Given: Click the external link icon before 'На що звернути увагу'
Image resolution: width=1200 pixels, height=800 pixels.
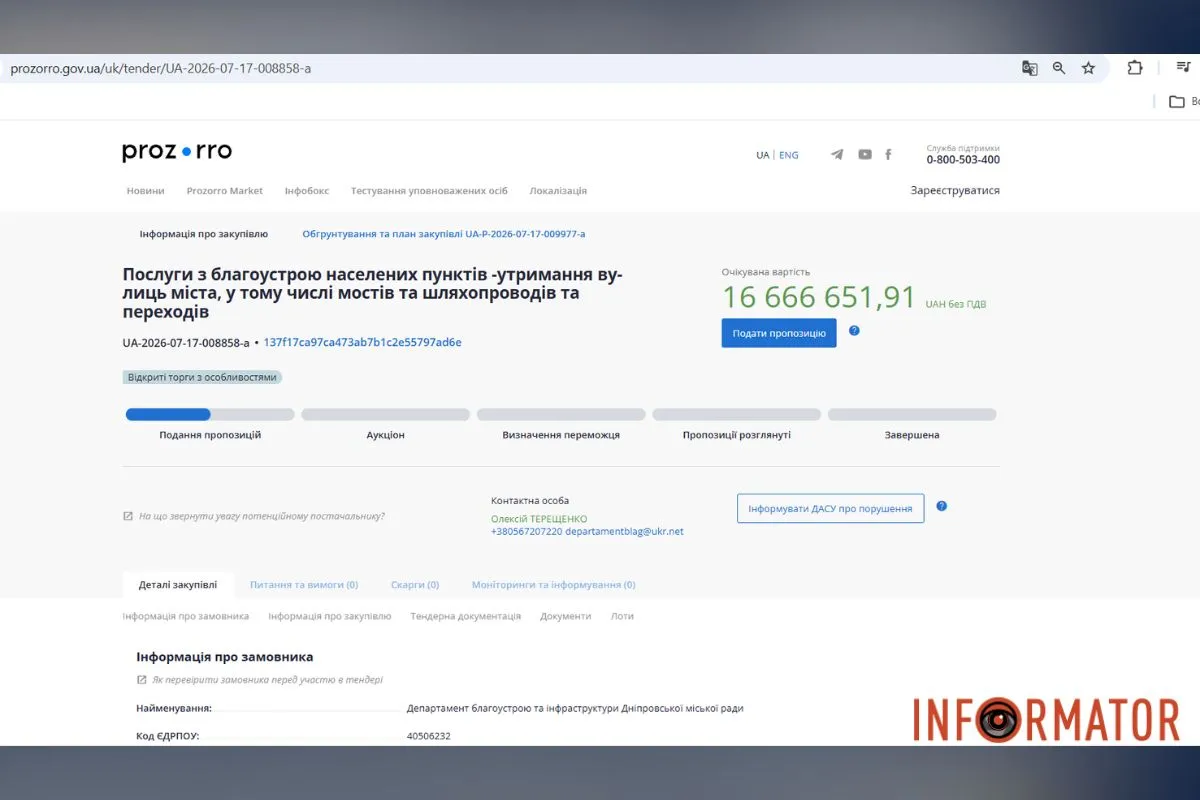Looking at the screenshot, I should coord(128,516).
